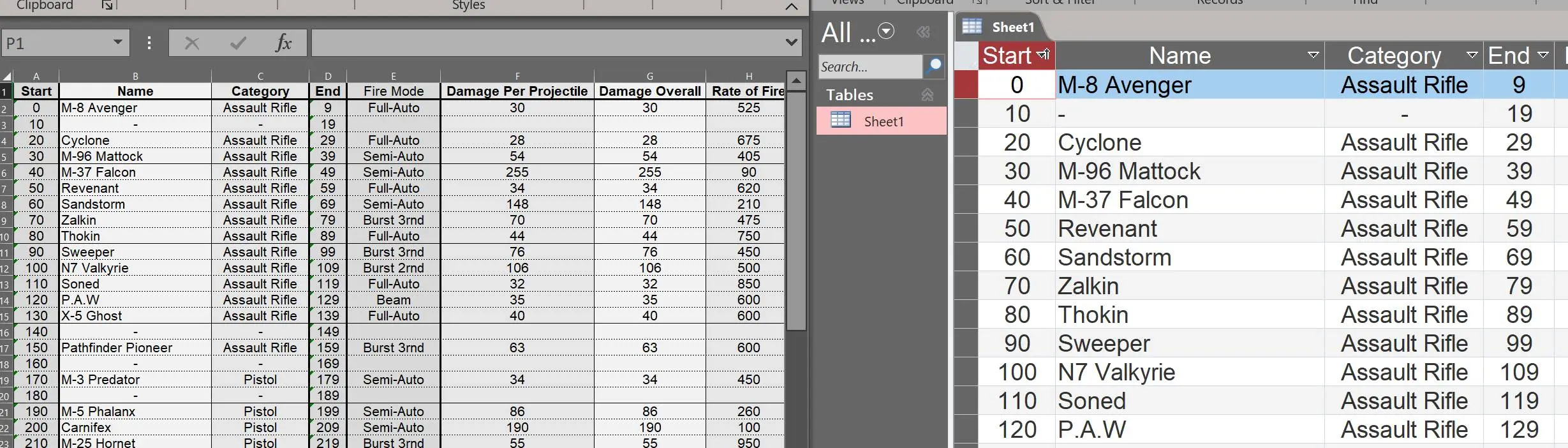Open Insert Function via the fx icon
1568x448 pixels.
pyautogui.click(x=283, y=43)
